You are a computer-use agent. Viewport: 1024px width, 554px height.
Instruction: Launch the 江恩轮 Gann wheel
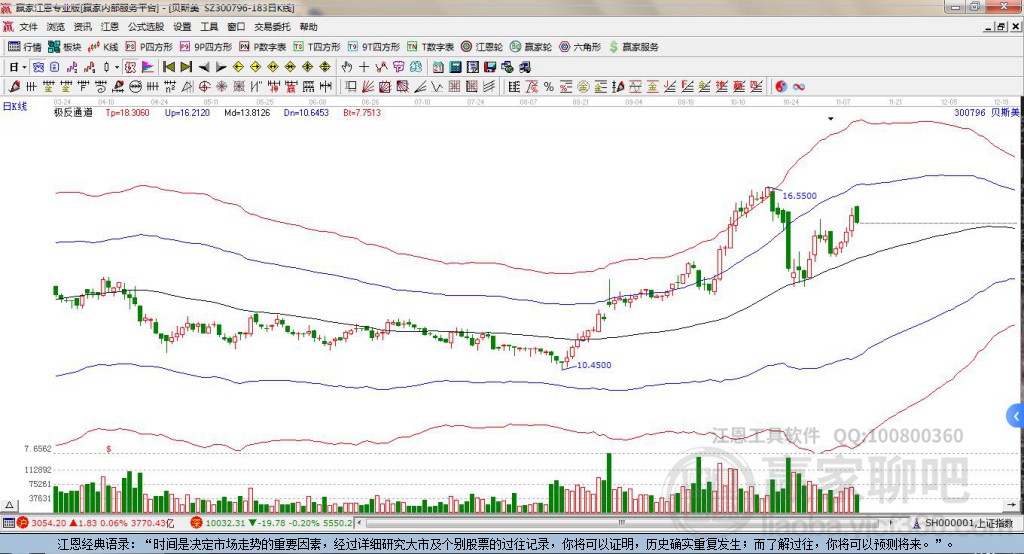(482, 47)
